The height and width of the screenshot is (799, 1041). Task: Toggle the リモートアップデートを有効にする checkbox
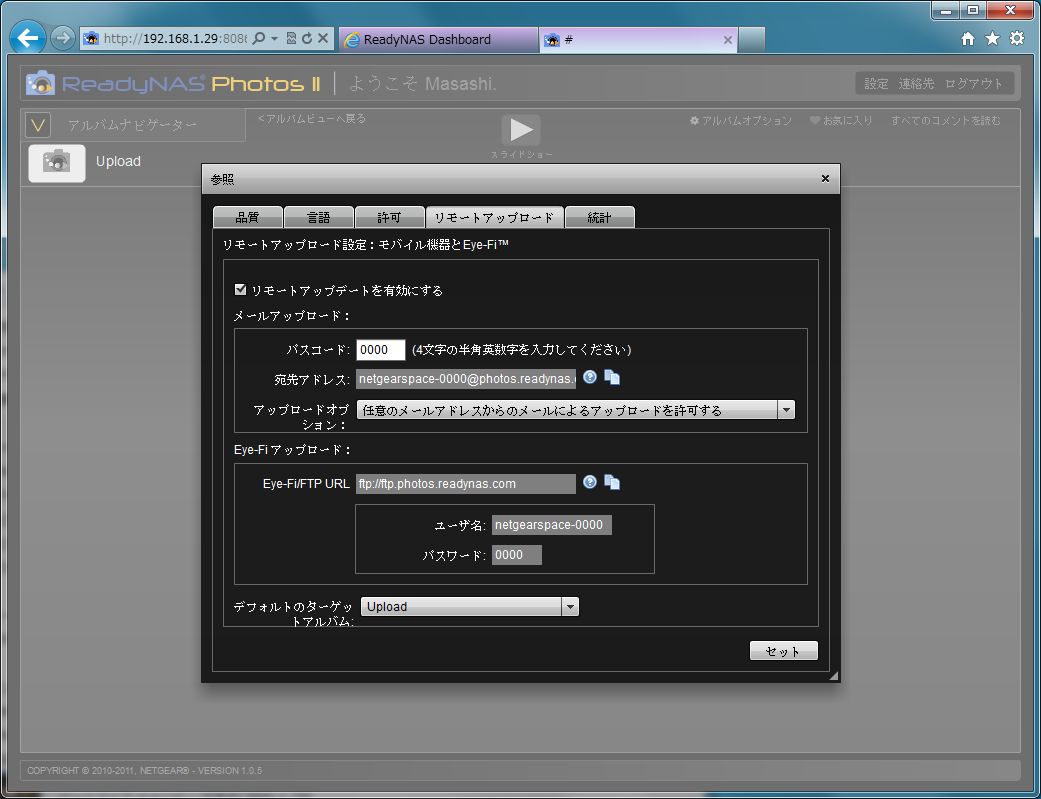[x=240, y=290]
